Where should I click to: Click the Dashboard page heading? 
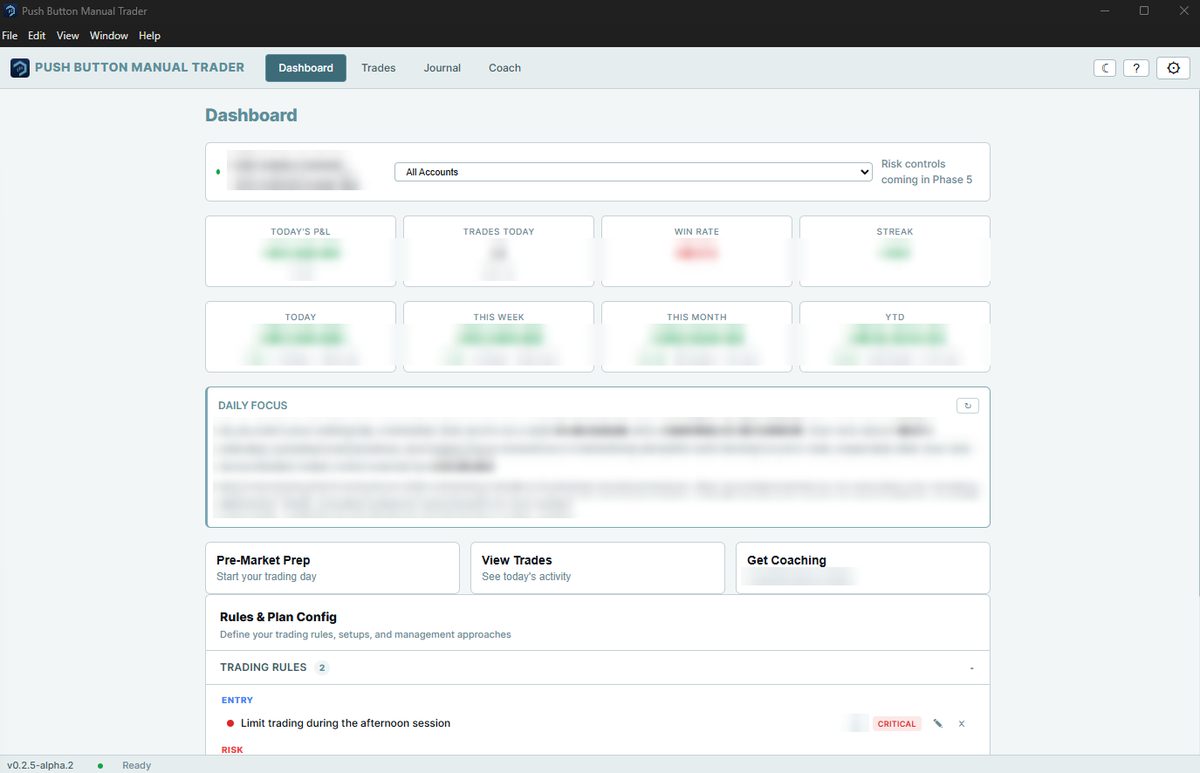coord(251,115)
